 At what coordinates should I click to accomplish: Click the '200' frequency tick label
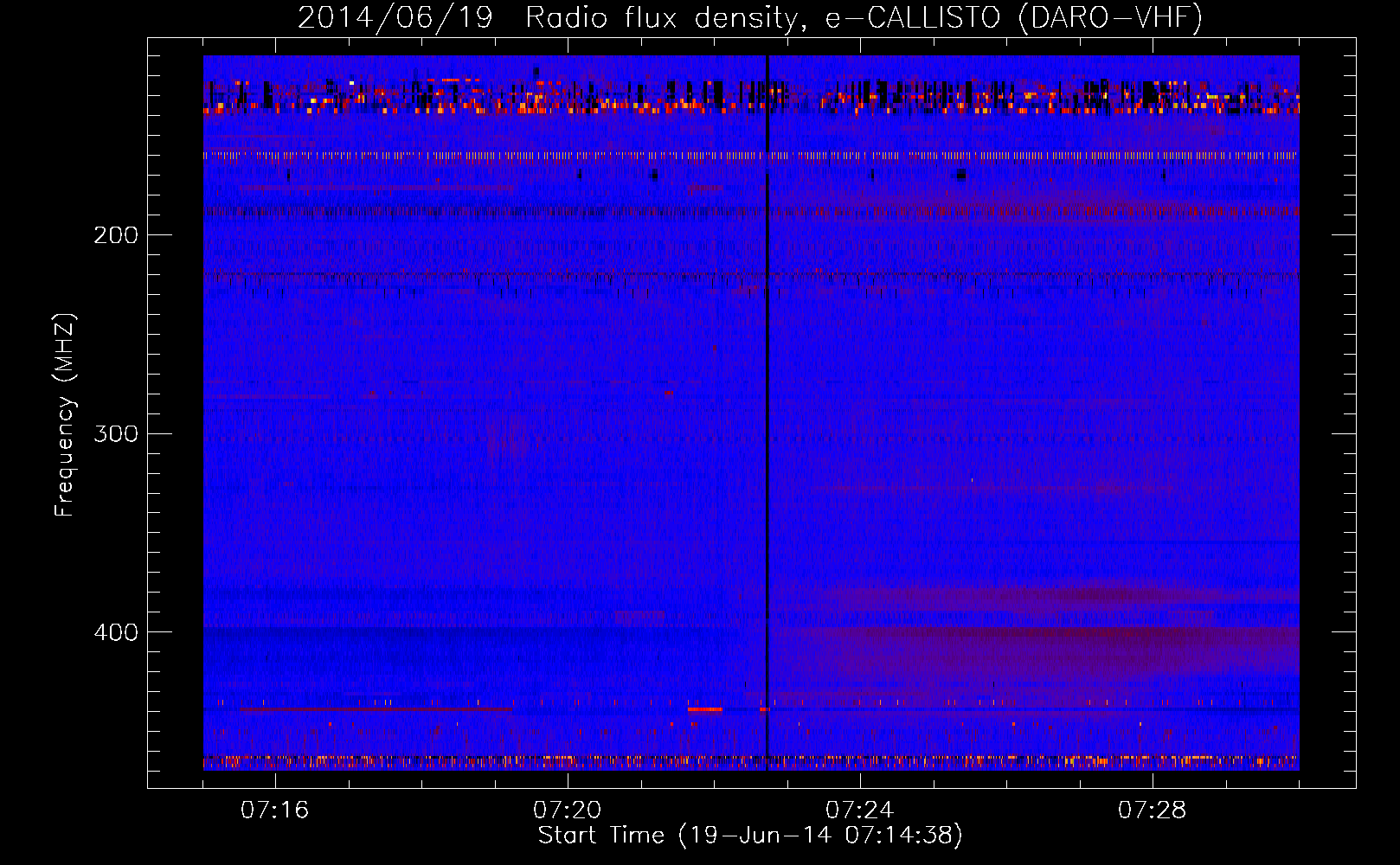tap(116, 235)
